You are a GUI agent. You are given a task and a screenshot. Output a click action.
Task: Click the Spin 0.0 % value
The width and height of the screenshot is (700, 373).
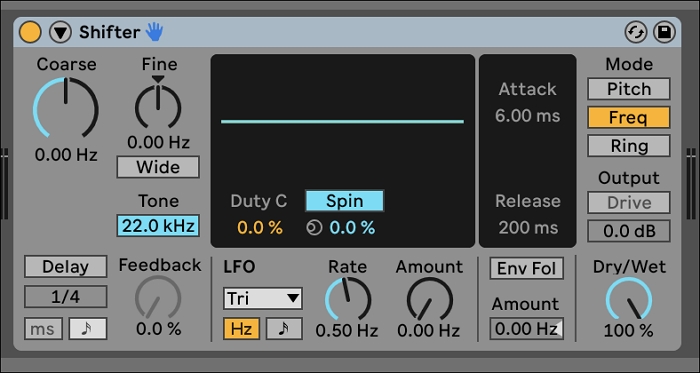coord(352,228)
